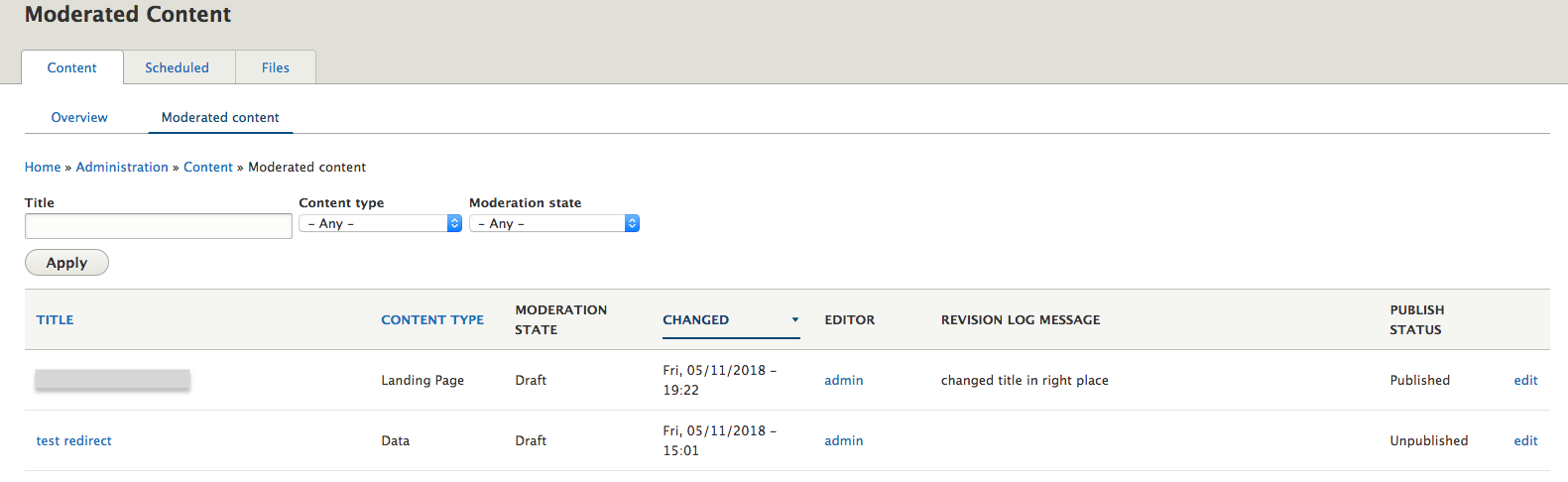Select the Moderated content secondary tab
This screenshot has width=1568, height=482.
coord(220,117)
